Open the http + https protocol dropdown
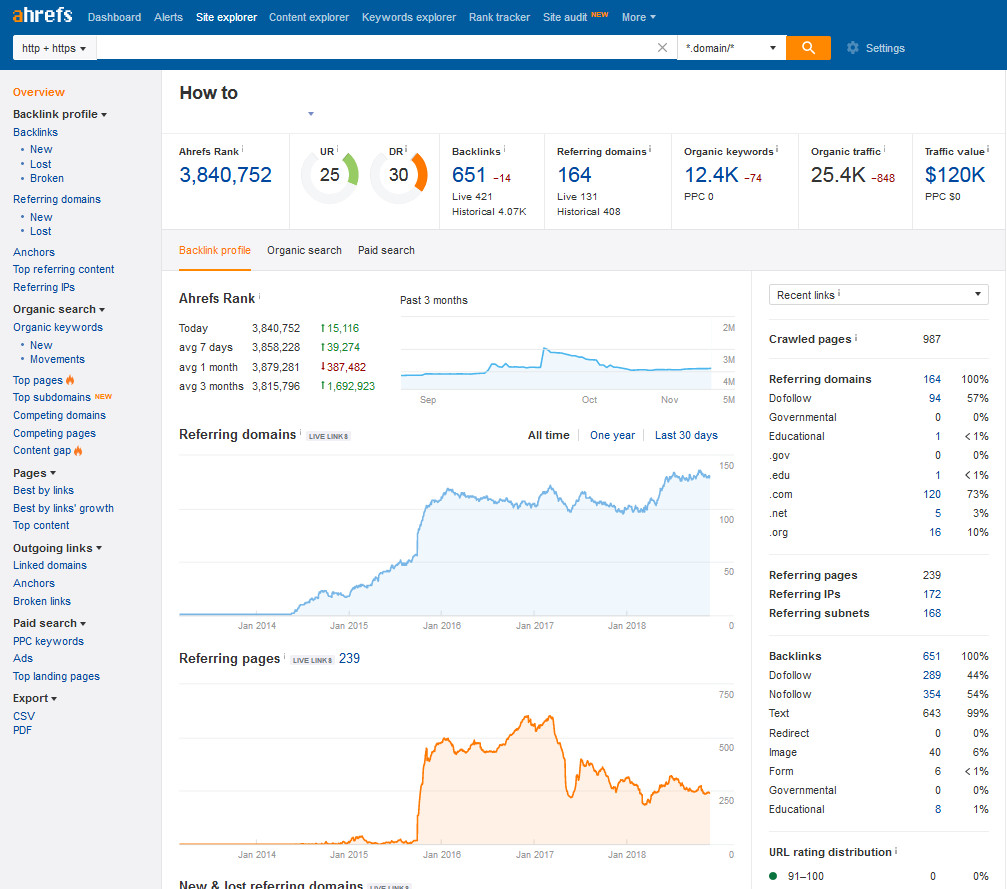Viewport: 1007px width, 889px height. pos(54,48)
